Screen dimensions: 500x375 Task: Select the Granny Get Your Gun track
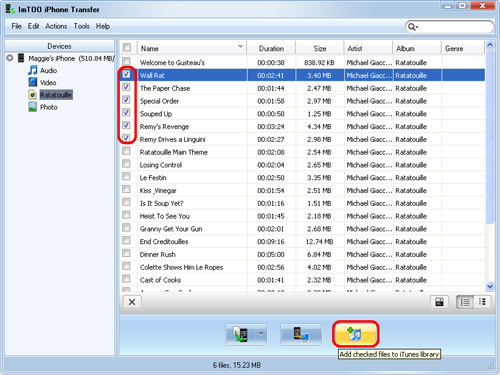[171, 229]
